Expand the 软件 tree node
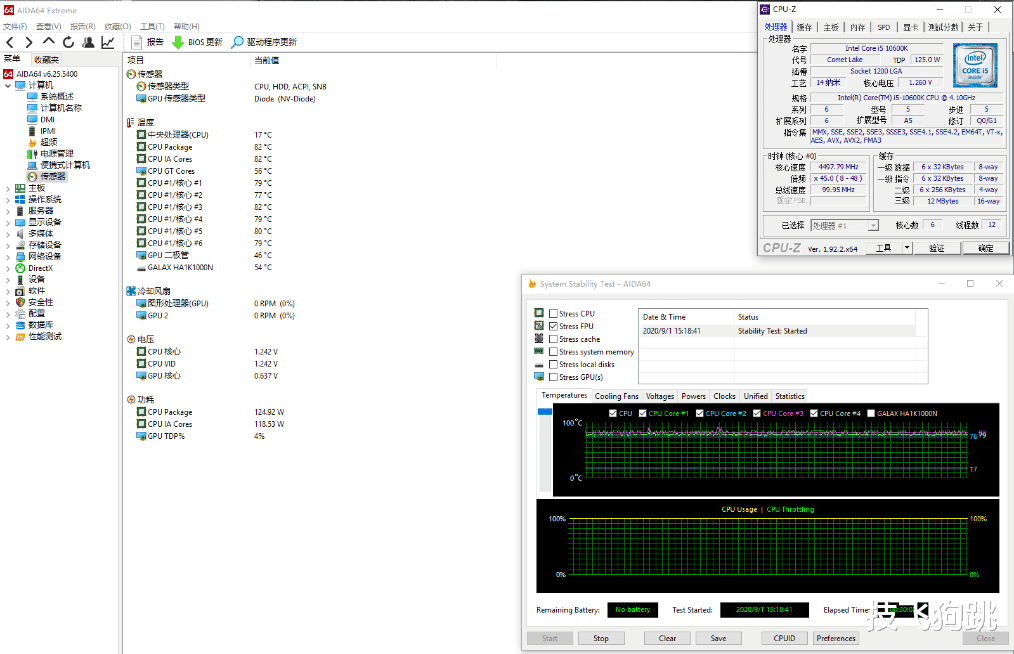 click(x=8, y=291)
